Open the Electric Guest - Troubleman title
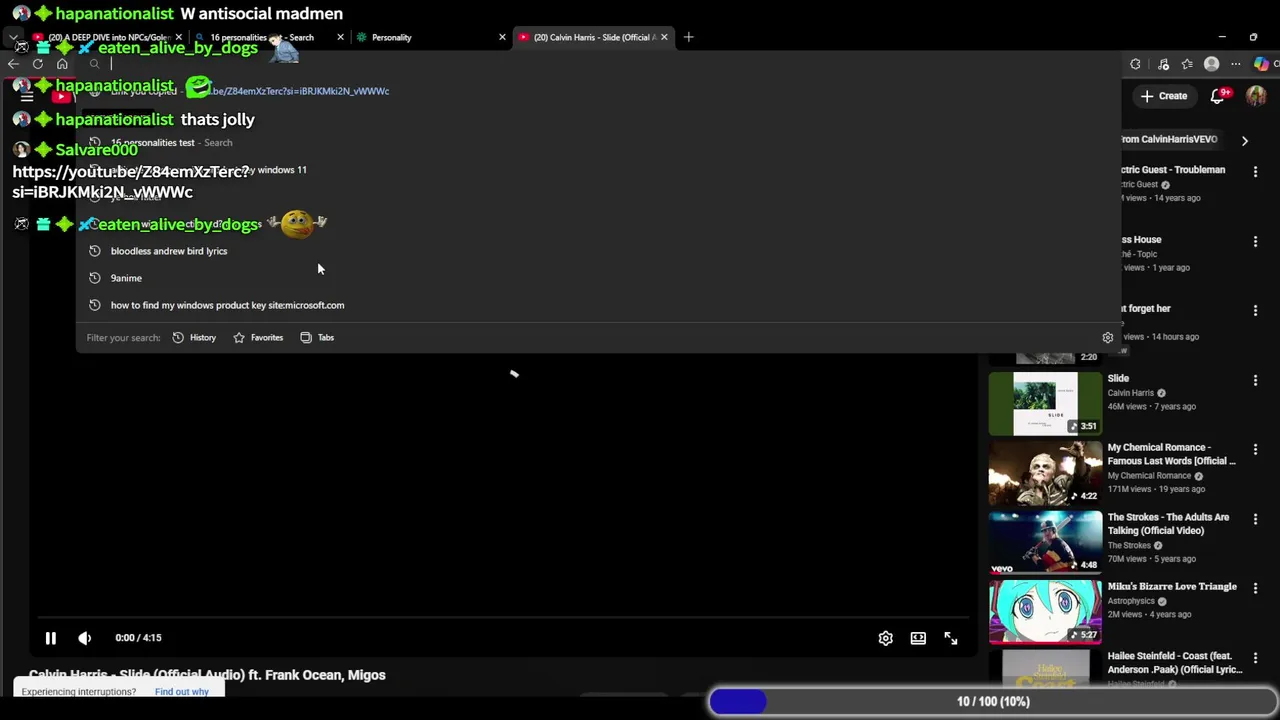Image resolution: width=1280 pixels, height=720 pixels. click(x=1173, y=170)
